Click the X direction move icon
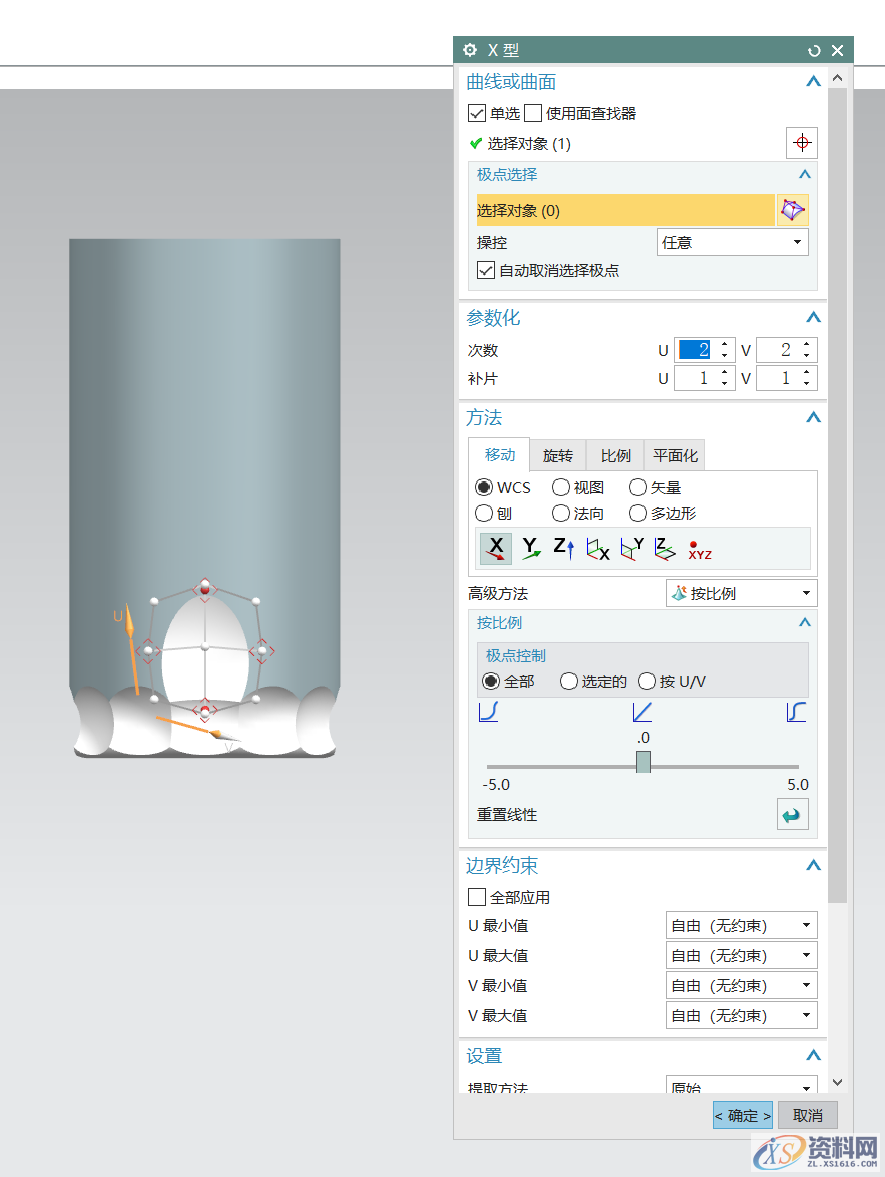The image size is (885, 1177). pyautogui.click(x=496, y=548)
